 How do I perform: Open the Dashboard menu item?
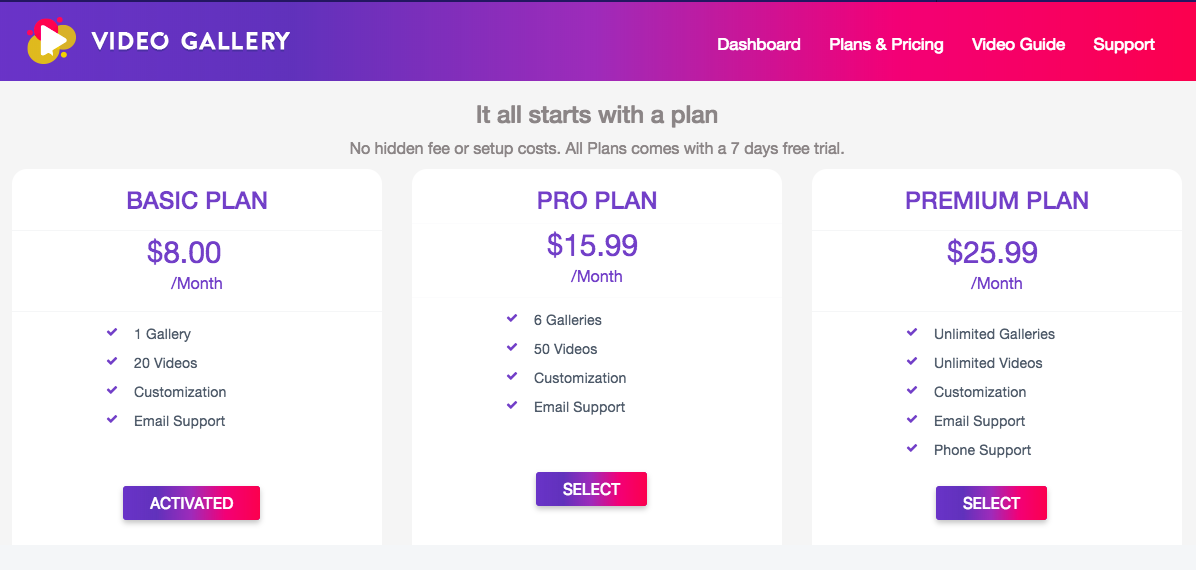point(759,44)
